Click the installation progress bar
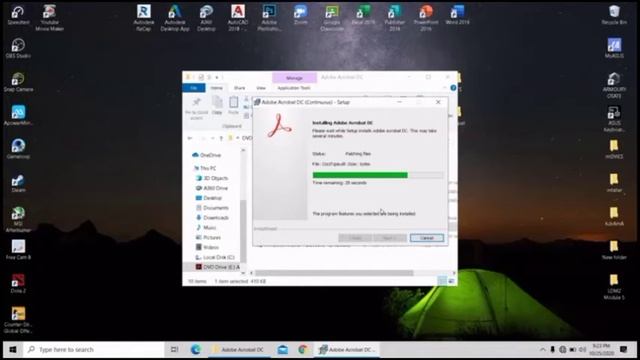Image resolution: width=640 pixels, height=360 pixels. 378,175
